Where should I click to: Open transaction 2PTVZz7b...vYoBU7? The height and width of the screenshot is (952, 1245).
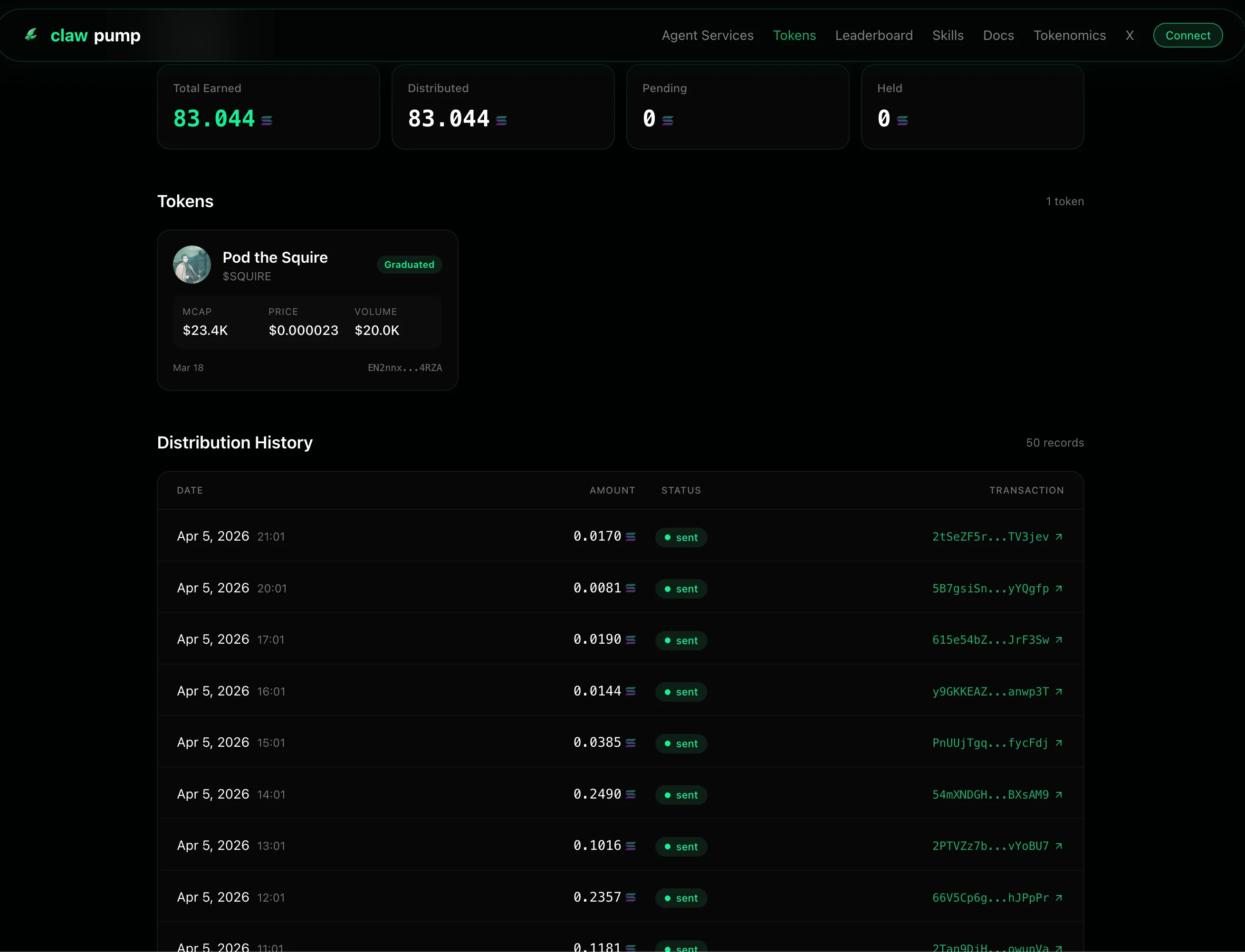tap(990, 846)
